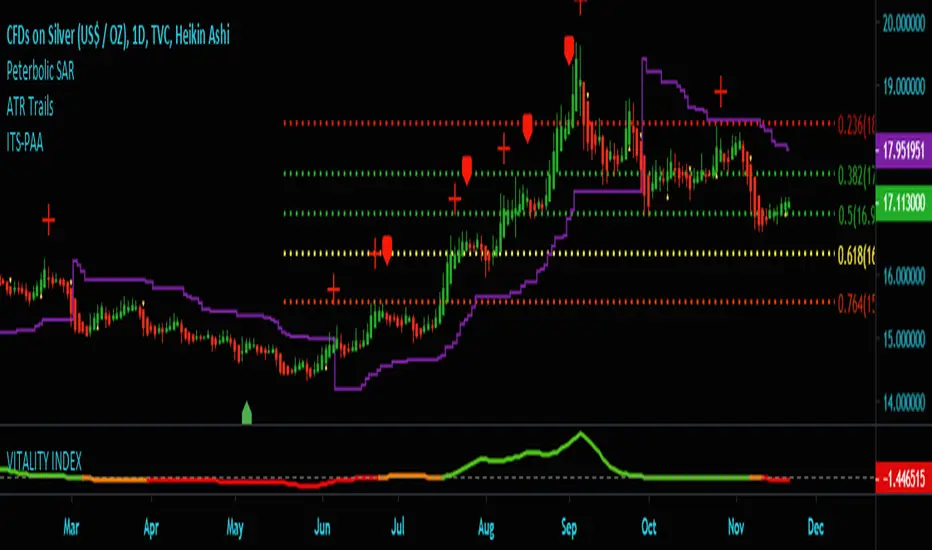This screenshot has height=550, width=932.
Task: Click the Aug label on the time axis
Action: [x=486, y=528]
